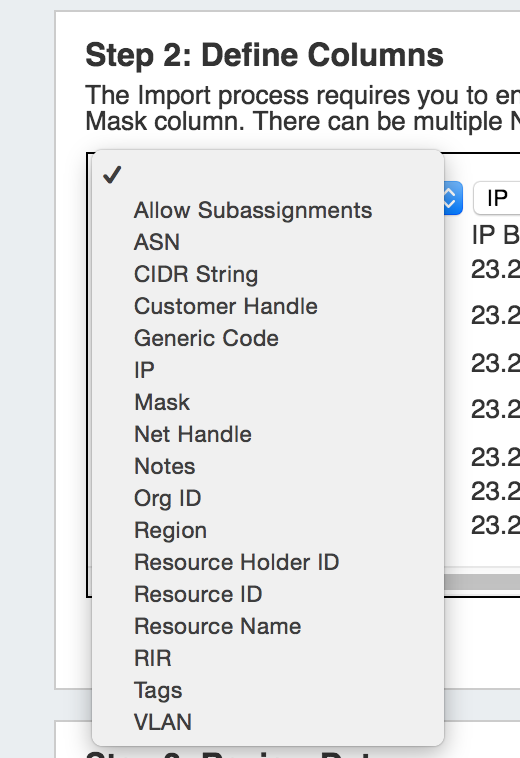Select the blank checked option

268,175
